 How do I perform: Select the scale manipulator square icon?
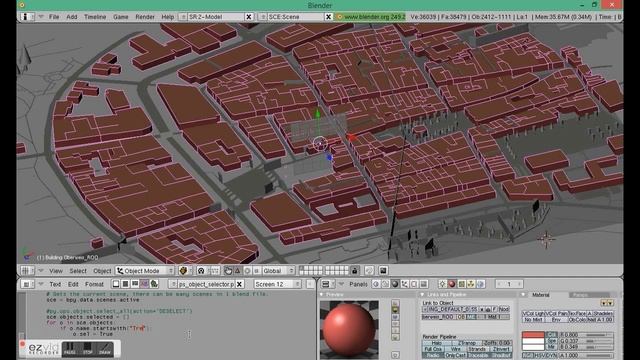pos(257,271)
